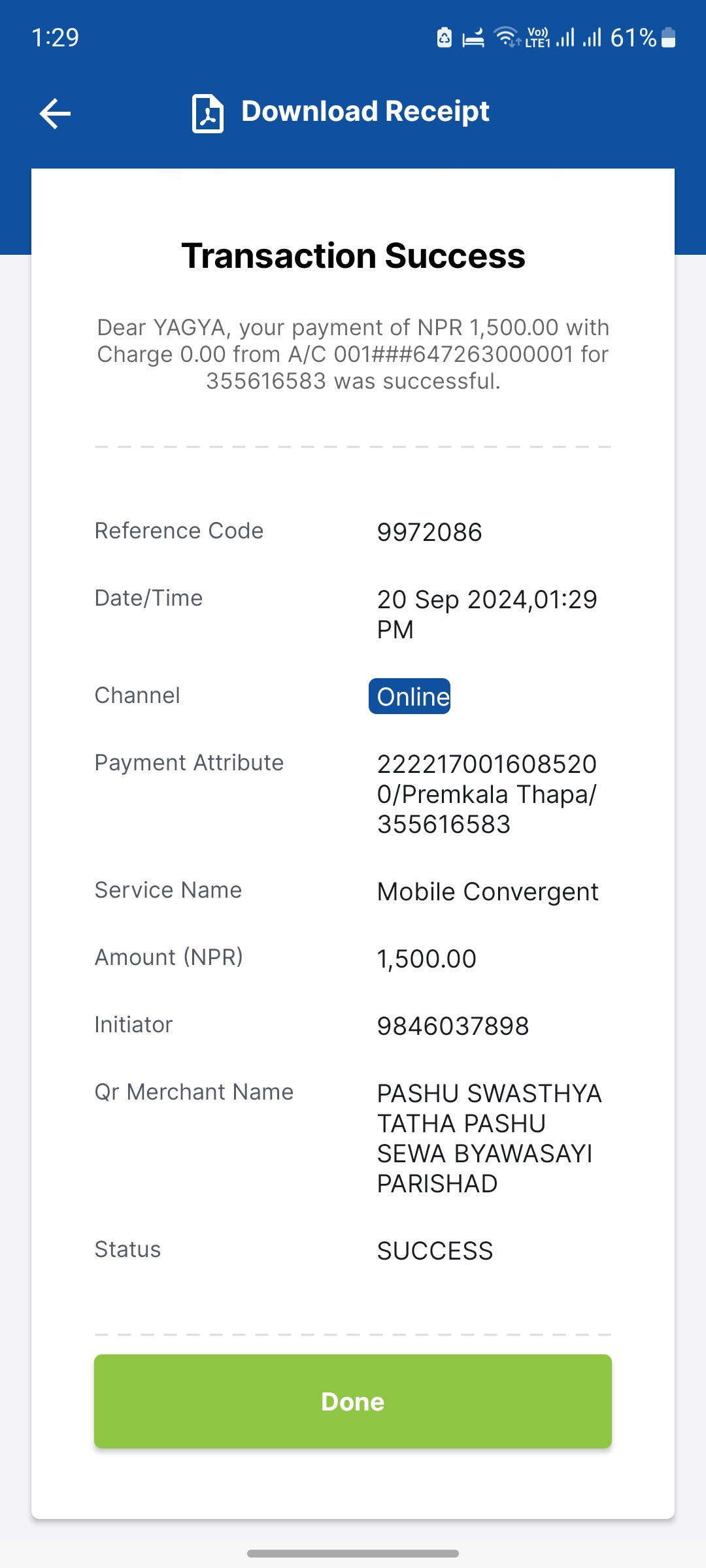Viewport: 706px width, 1568px height.
Task: Select the initiator number 9846037898
Action: (453, 1026)
